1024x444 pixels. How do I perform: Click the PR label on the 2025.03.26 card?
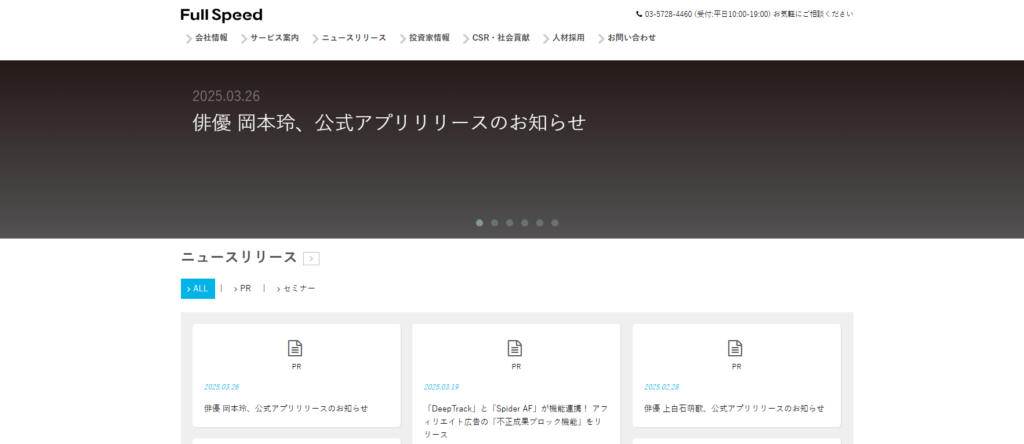click(296, 367)
